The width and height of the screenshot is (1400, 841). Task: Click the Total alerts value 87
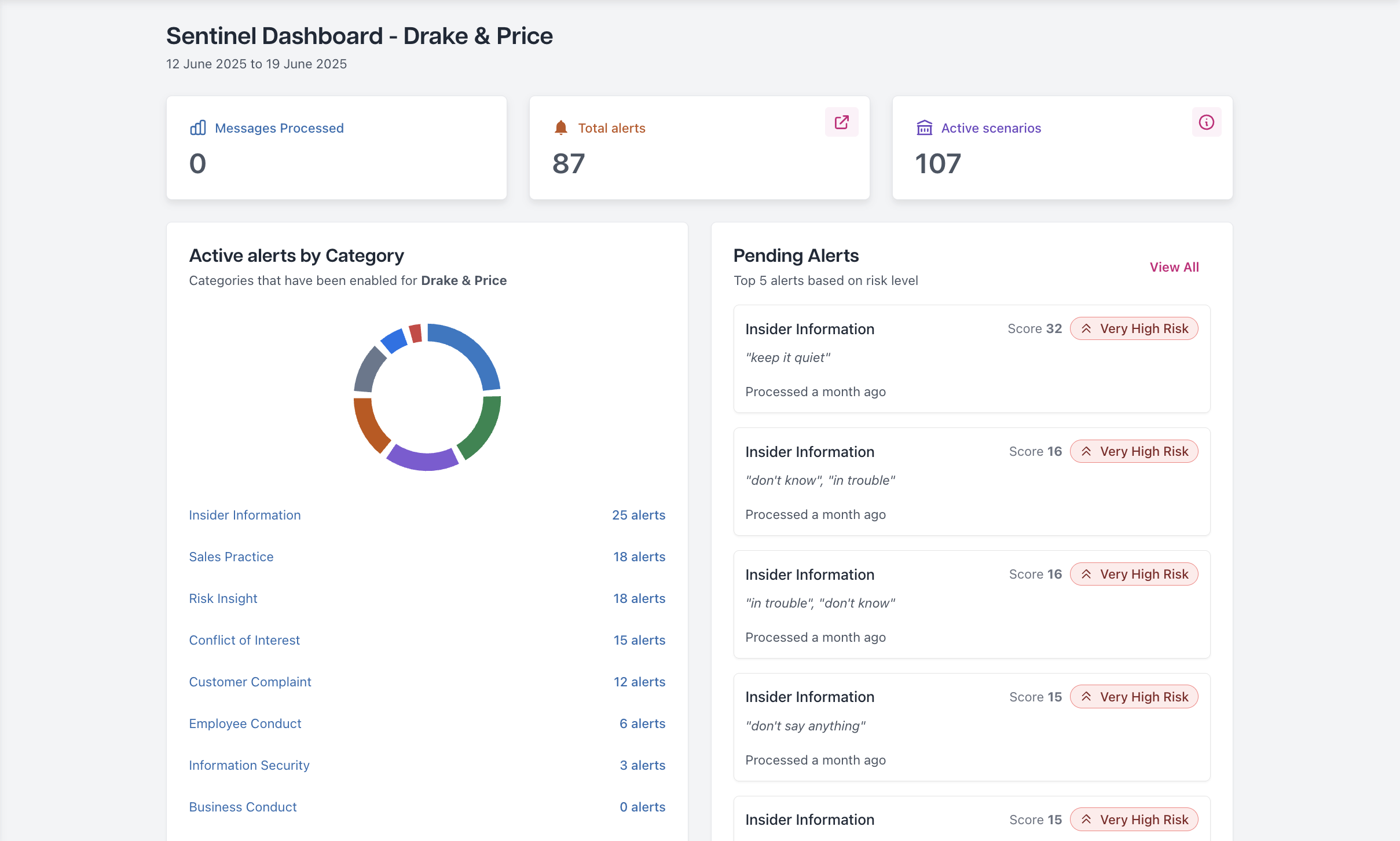pyautogui.click(x=569, y=164)
